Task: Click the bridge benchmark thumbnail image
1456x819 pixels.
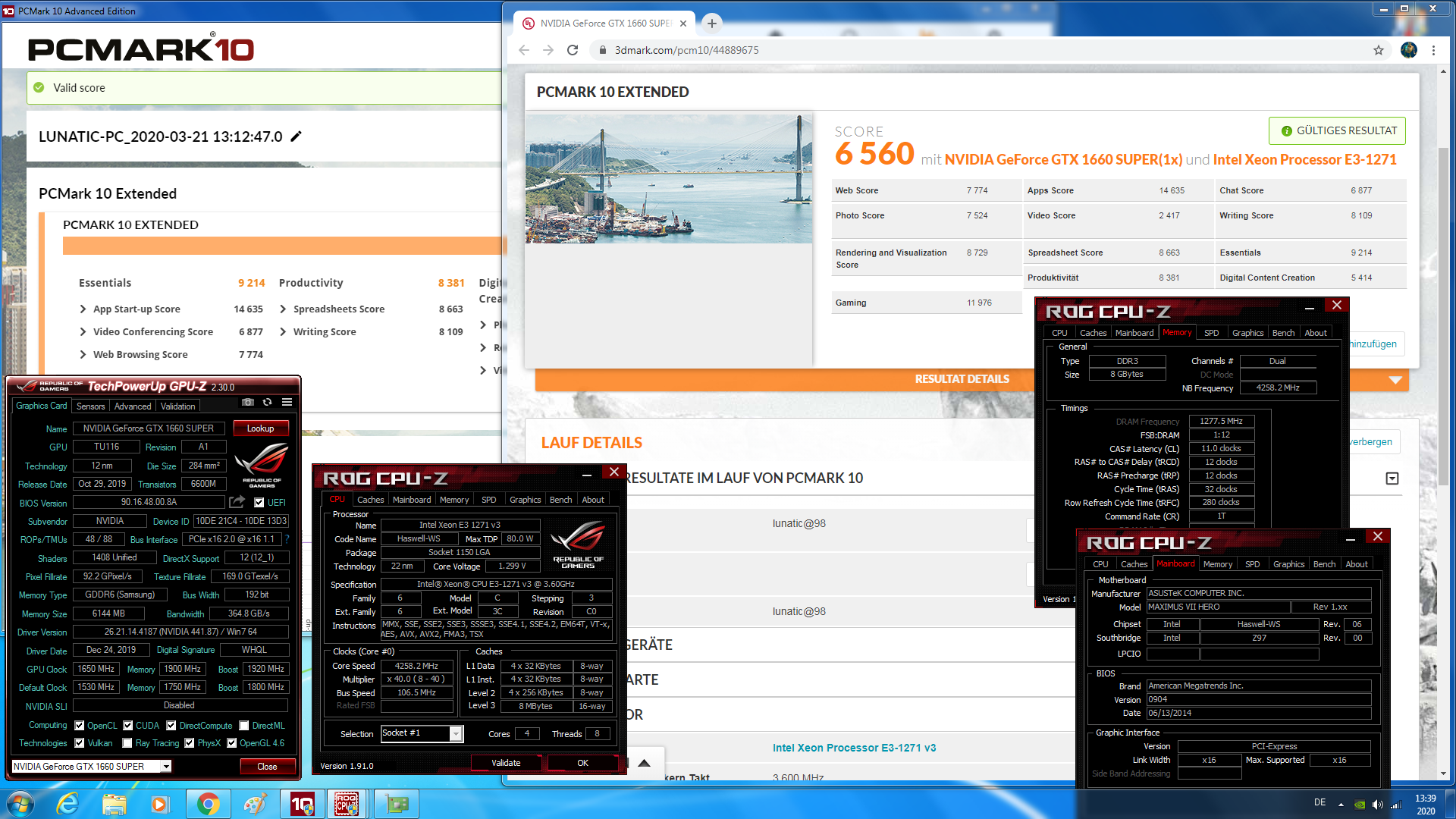Action: tap(669, 178)
